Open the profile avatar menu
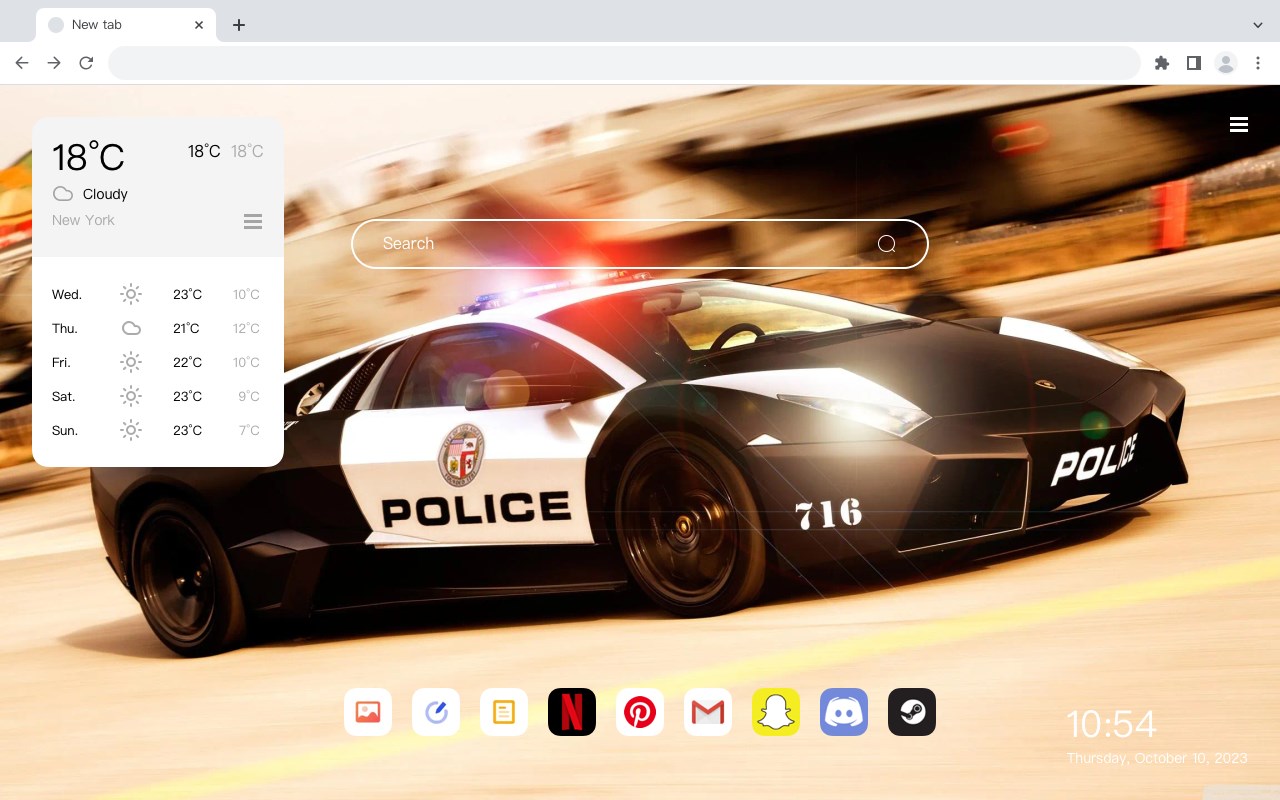The image size is (1280, 800). pos(1226,63)
